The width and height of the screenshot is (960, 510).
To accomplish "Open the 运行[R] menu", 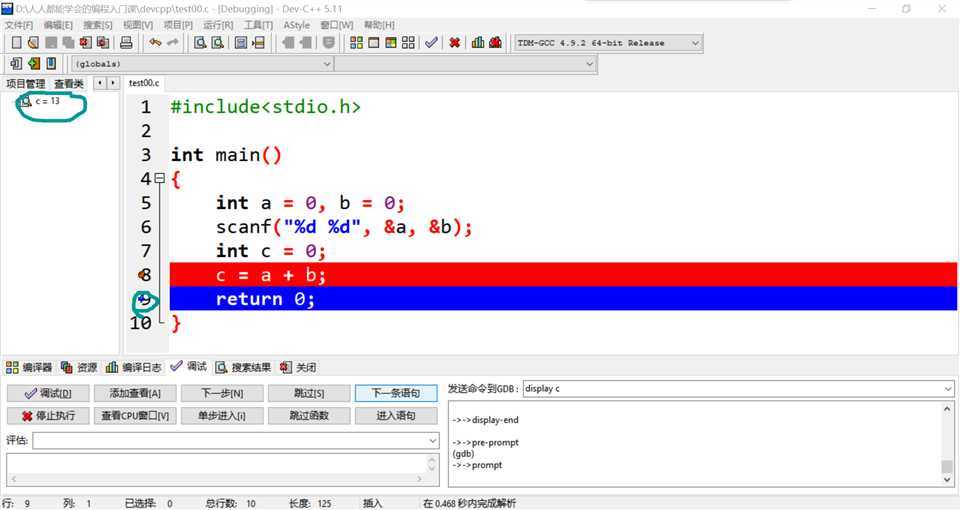I will point(219,25).
